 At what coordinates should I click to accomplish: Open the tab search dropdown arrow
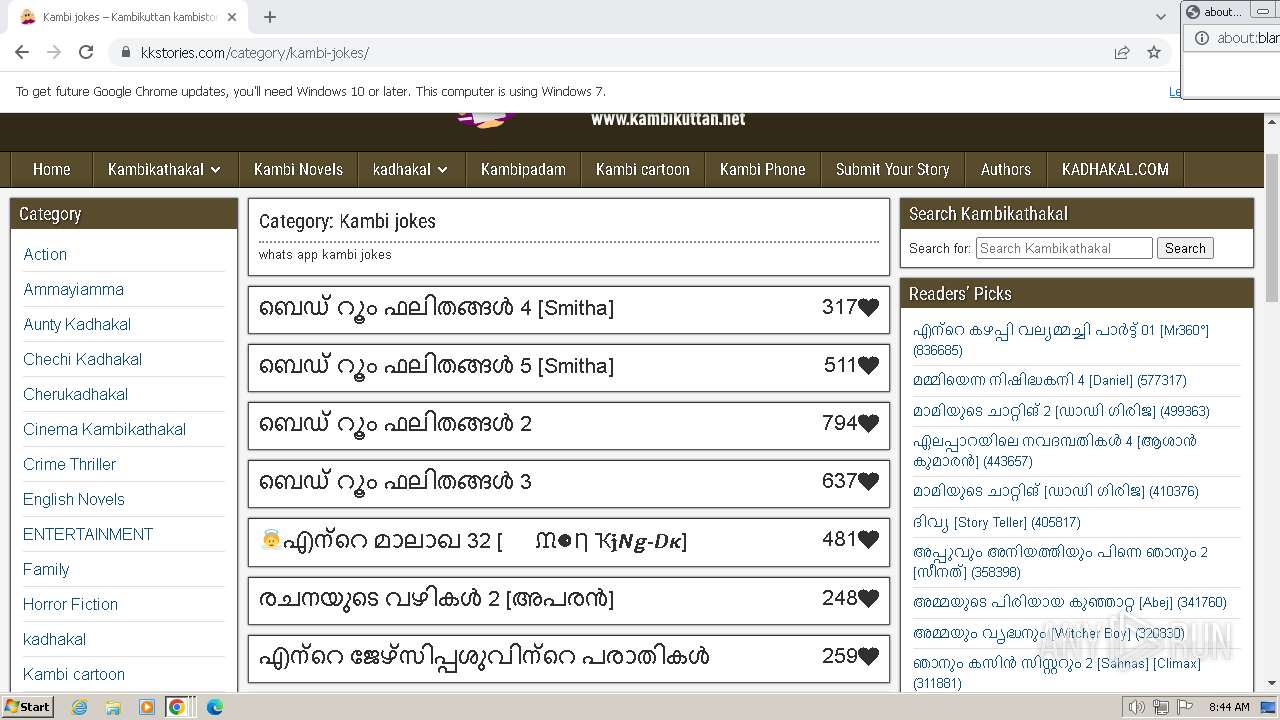click(x=1160, y=17)
